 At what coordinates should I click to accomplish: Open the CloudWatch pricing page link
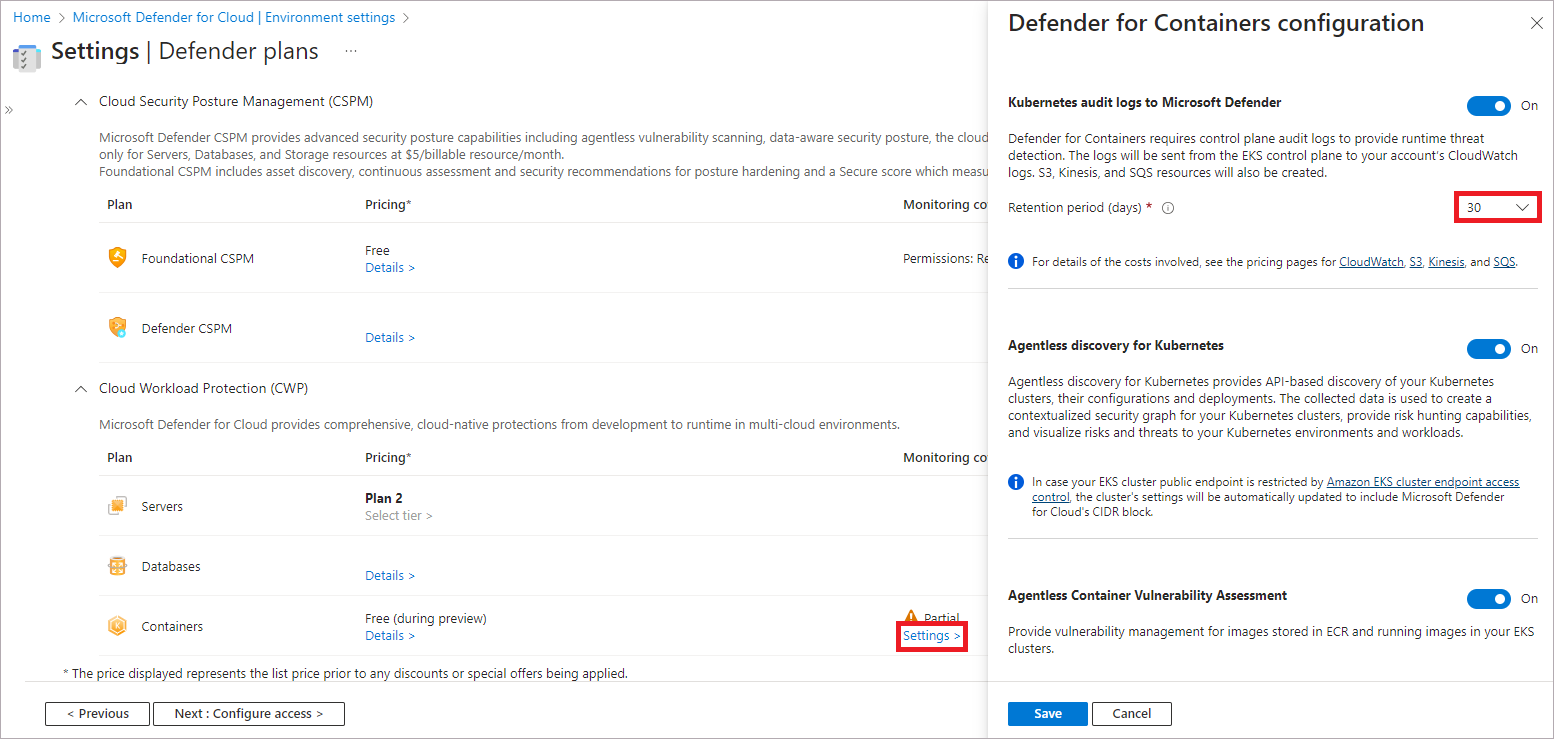tap(1371, 262)
